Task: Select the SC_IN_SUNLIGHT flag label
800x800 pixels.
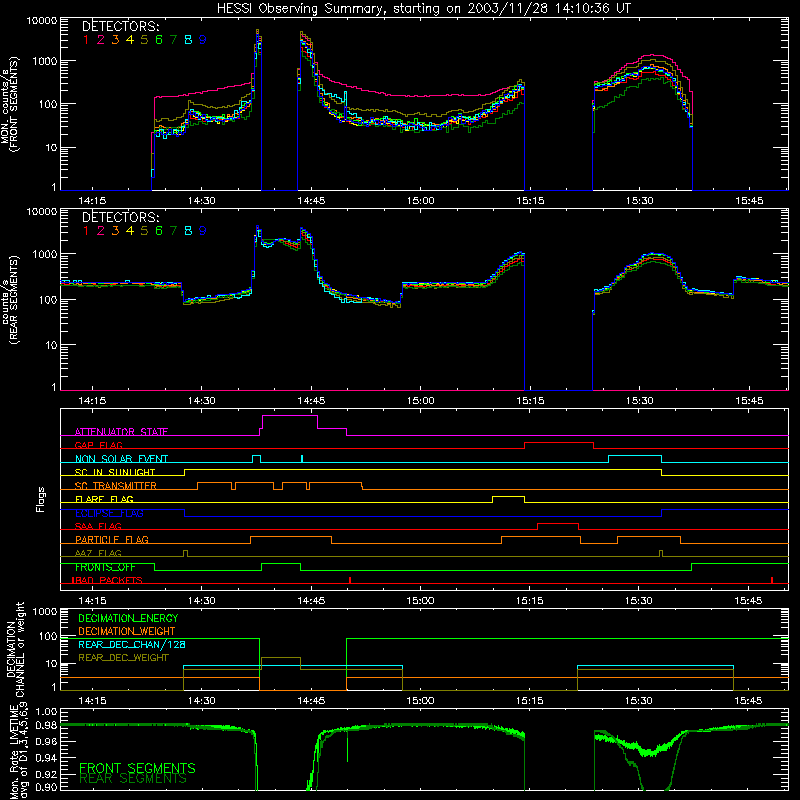Action: [115, 472]
